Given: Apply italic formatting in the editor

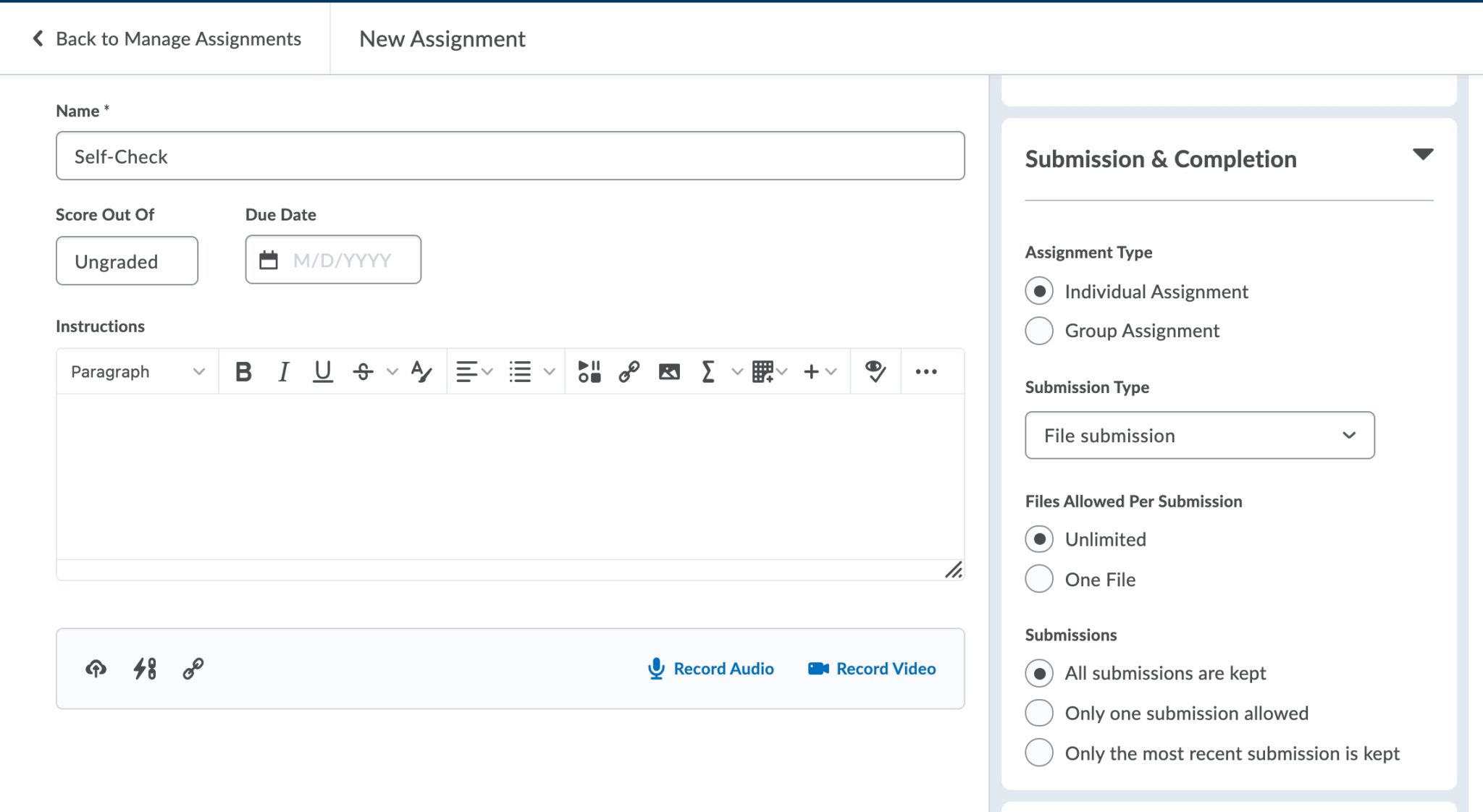Looking at the screenshot, I should (x=283, y=371).
